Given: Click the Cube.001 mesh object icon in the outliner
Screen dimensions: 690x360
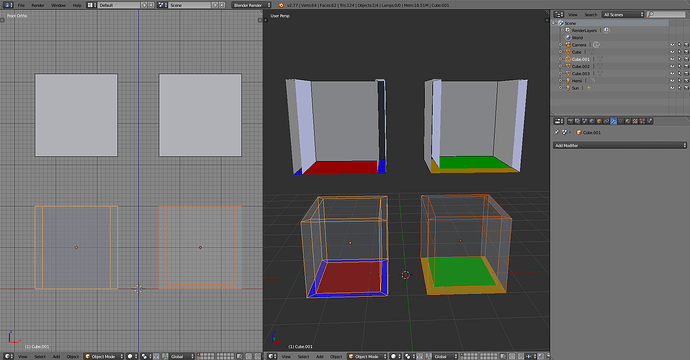Looking at the screenshot, I should 568,59.
